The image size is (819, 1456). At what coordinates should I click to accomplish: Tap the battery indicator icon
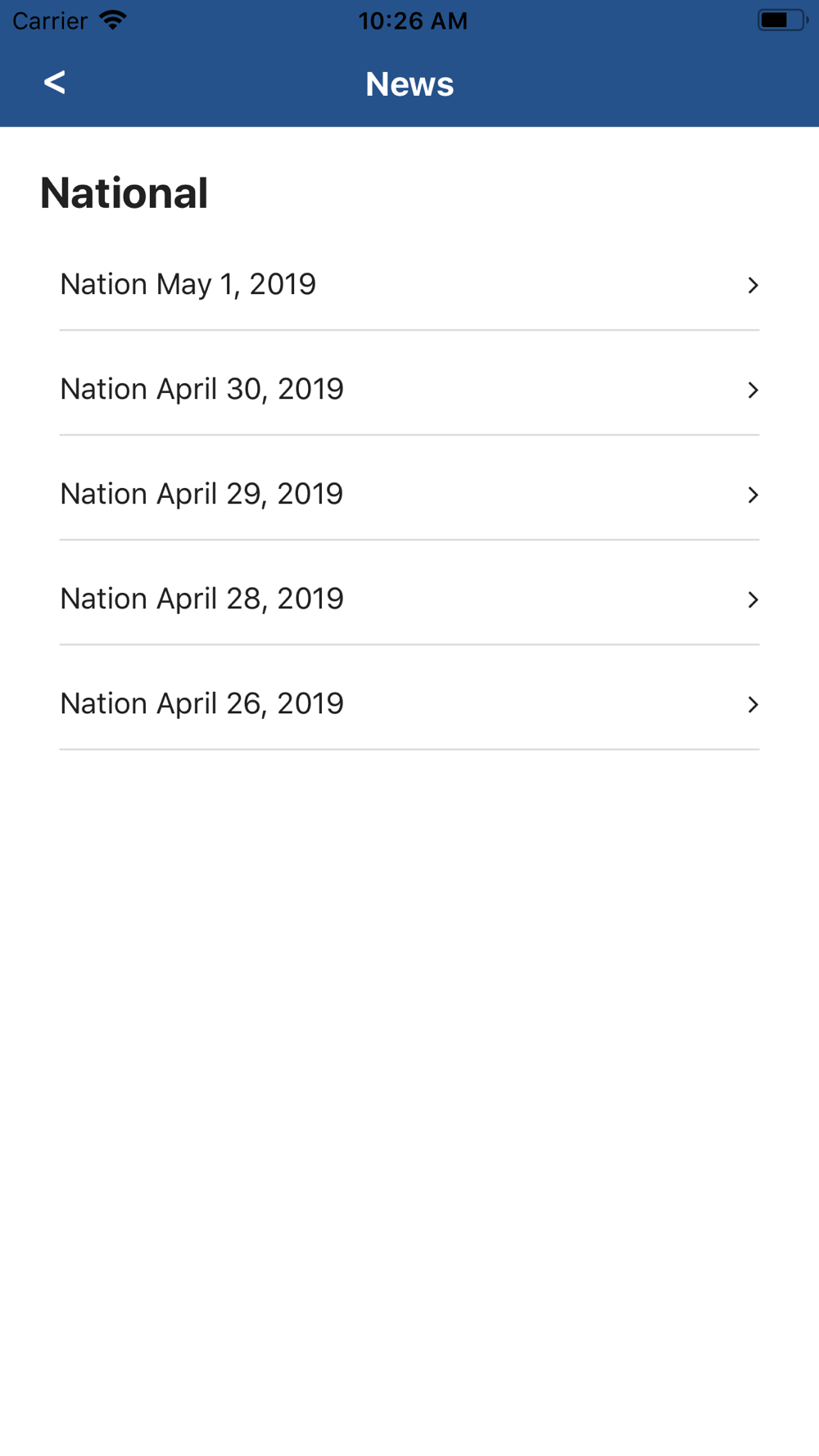pyautogui.click(x=783, y=20)
